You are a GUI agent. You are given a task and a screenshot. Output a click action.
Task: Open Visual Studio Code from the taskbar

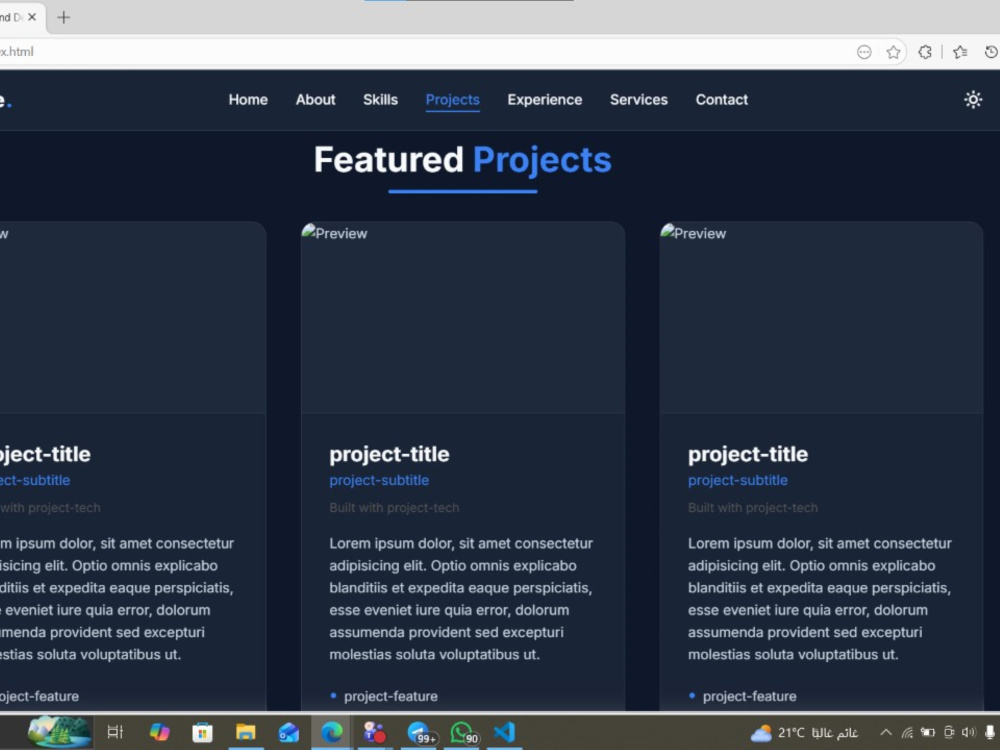pos(504,732)
